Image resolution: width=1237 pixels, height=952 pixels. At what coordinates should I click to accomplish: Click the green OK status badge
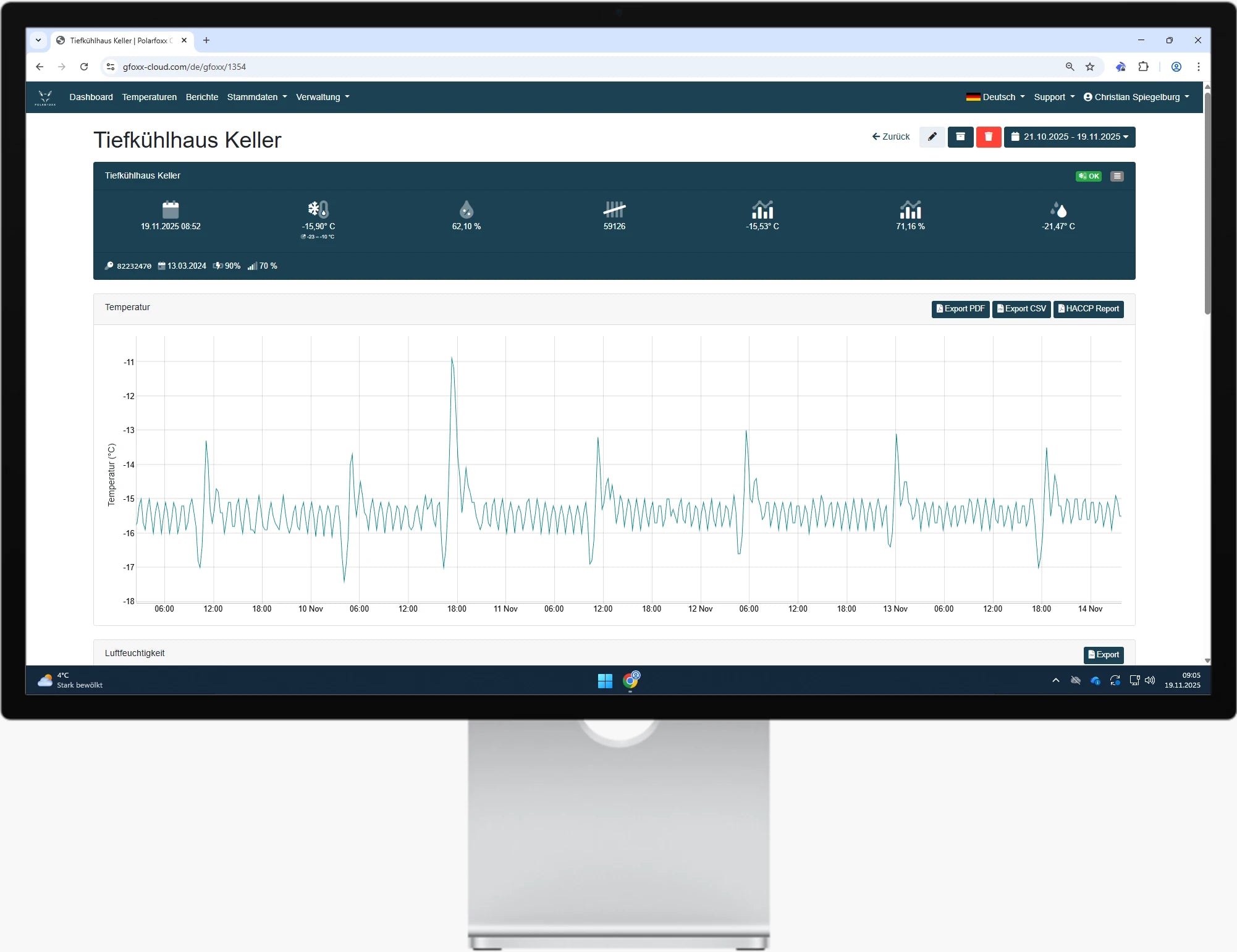[1088, 176]
